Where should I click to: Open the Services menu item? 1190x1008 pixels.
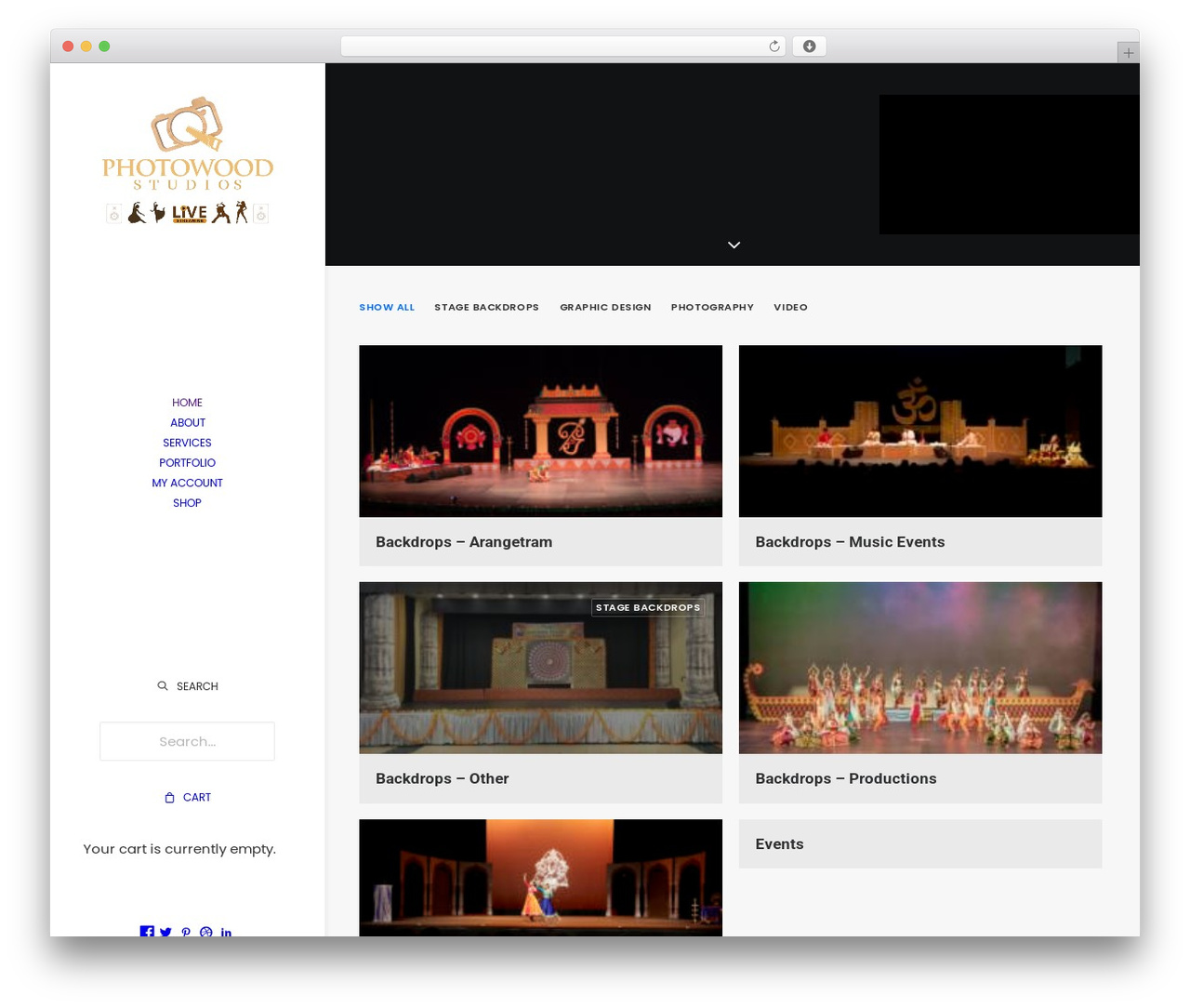[x=187, y=443]
